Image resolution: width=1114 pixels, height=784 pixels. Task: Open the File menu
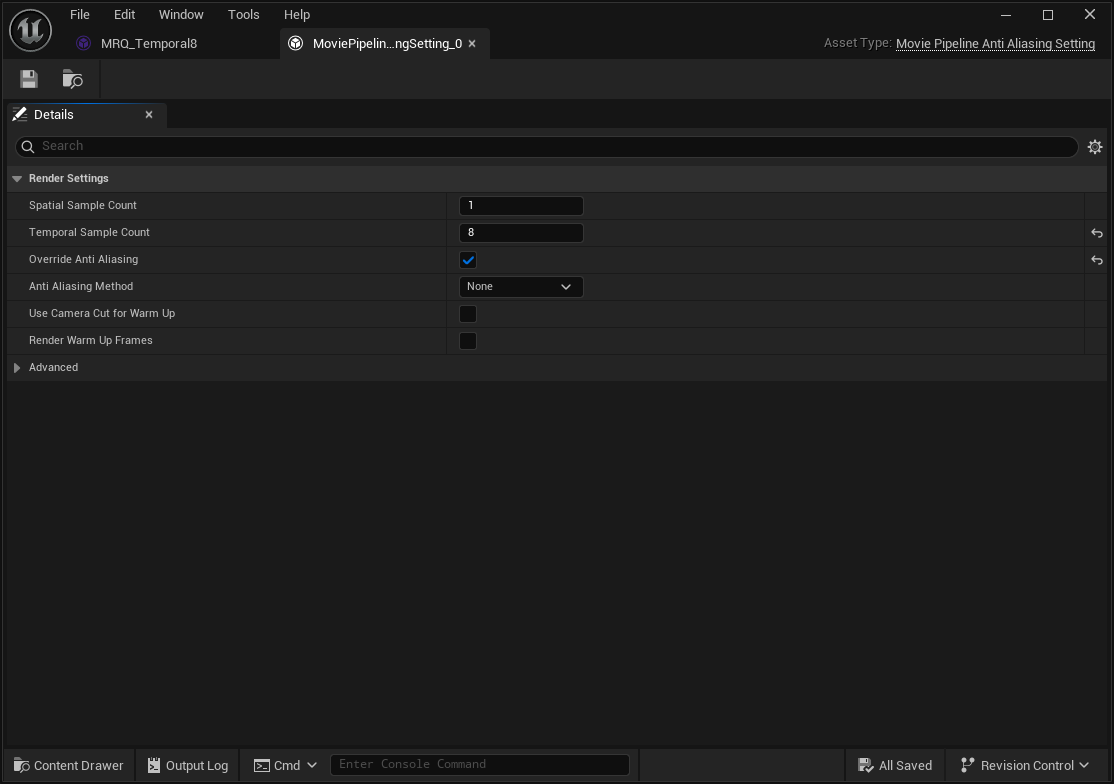point(80,14)
